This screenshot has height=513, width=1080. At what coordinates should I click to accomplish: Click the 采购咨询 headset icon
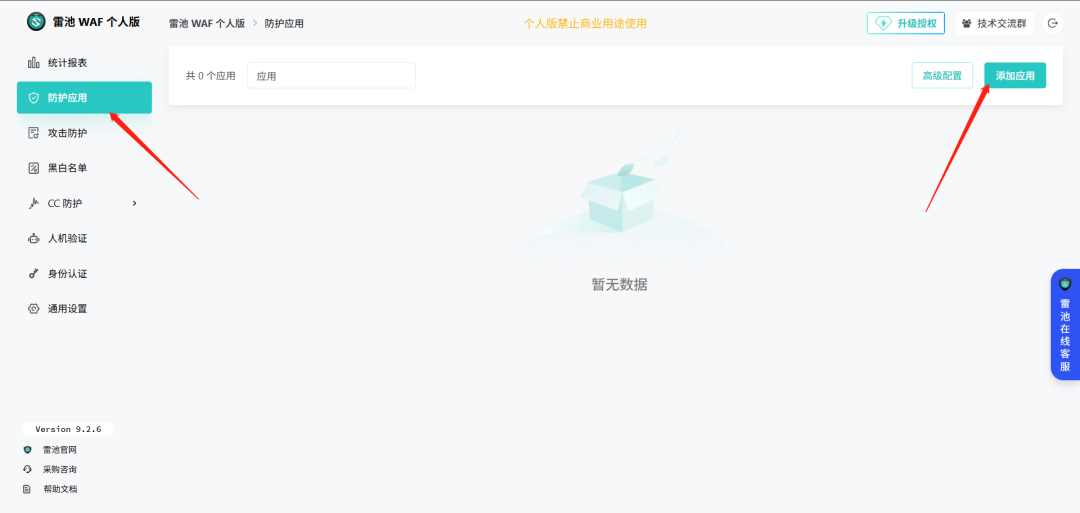coord(28,470)
